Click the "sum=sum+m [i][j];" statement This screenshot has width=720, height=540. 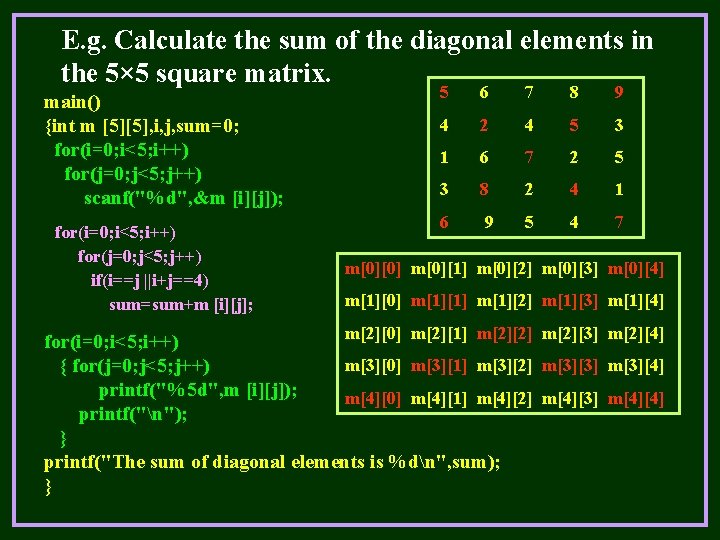(181, 305)
